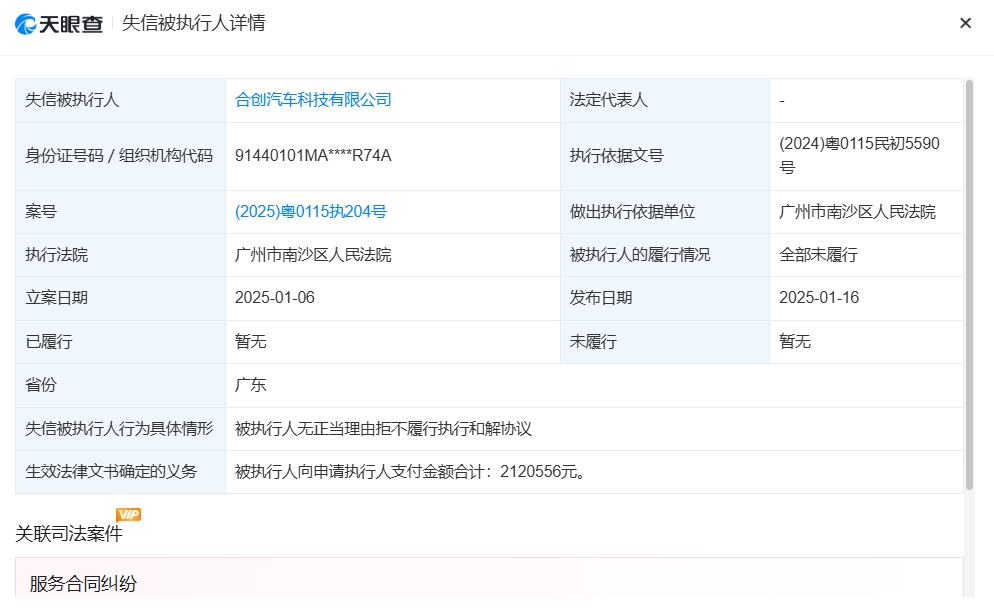Click the 执行依据文号 label
994x616 pixels.
[x=616, y=156]
